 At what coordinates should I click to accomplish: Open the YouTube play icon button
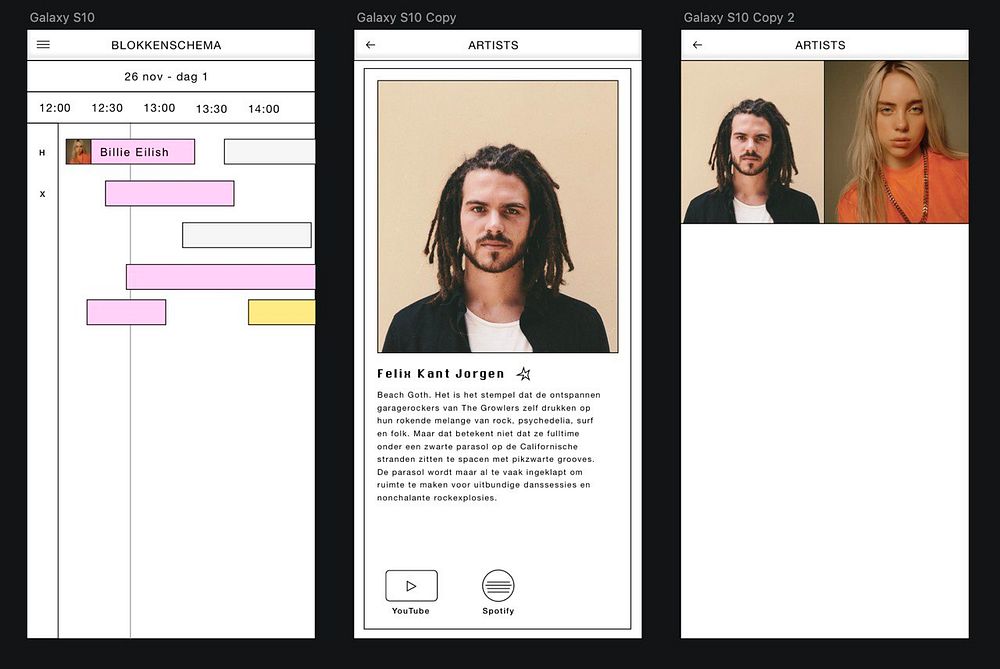pos(411,585)
